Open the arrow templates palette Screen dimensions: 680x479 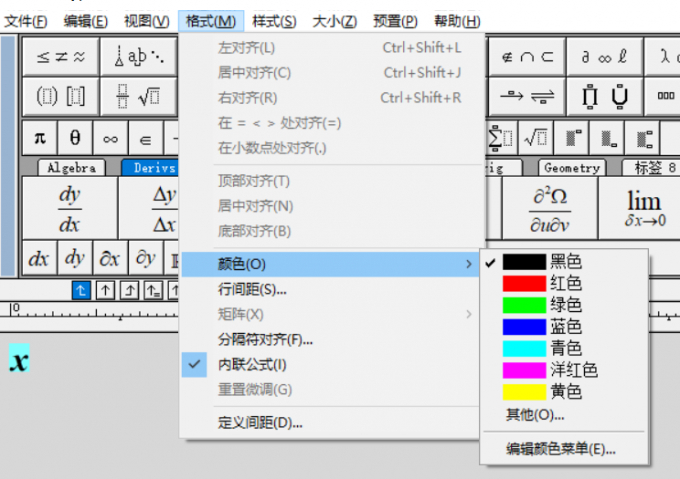527,96
